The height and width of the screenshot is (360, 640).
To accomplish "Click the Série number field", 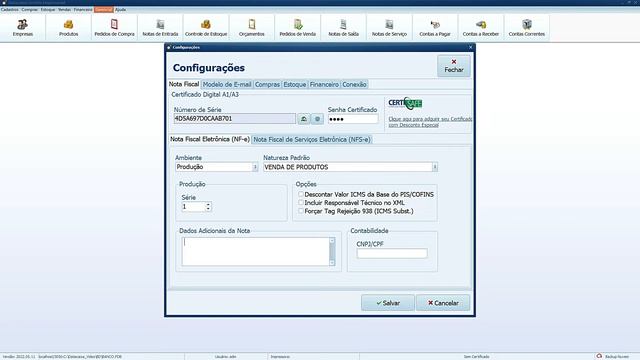I will coord(193,207).
